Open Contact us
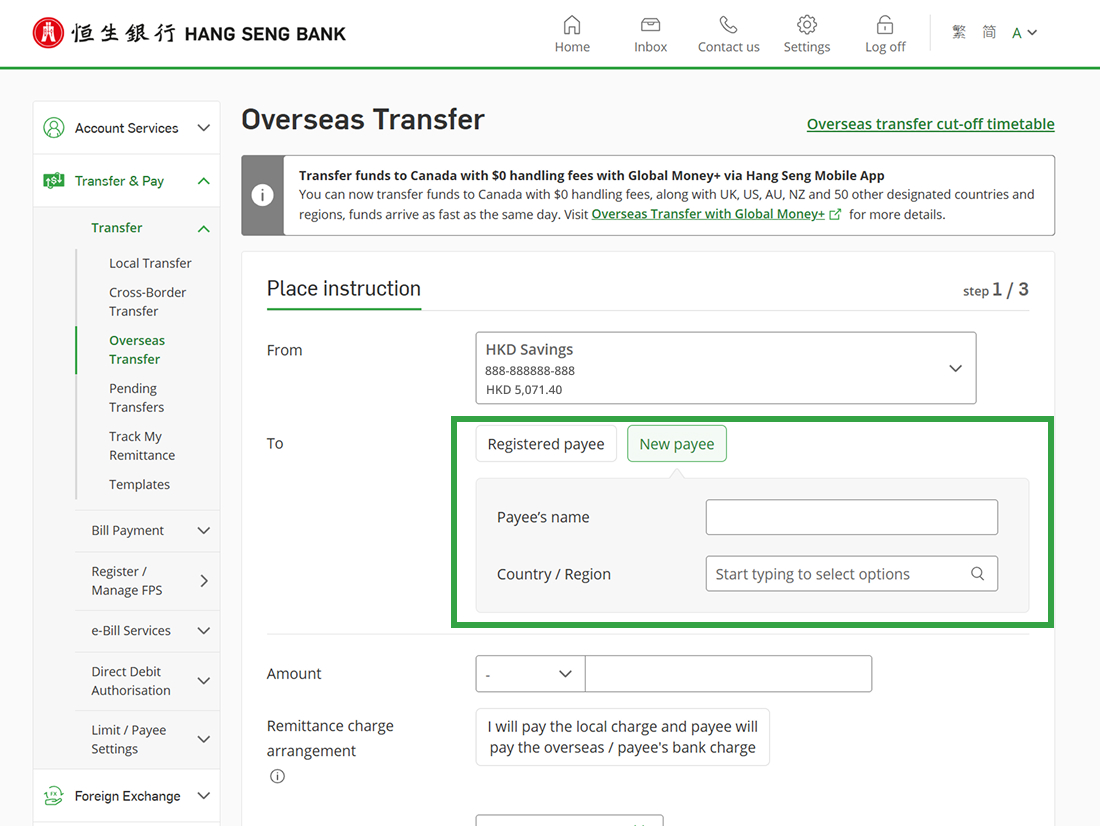The height and width of the screenshot is (826, 1100). pos(727,33)
